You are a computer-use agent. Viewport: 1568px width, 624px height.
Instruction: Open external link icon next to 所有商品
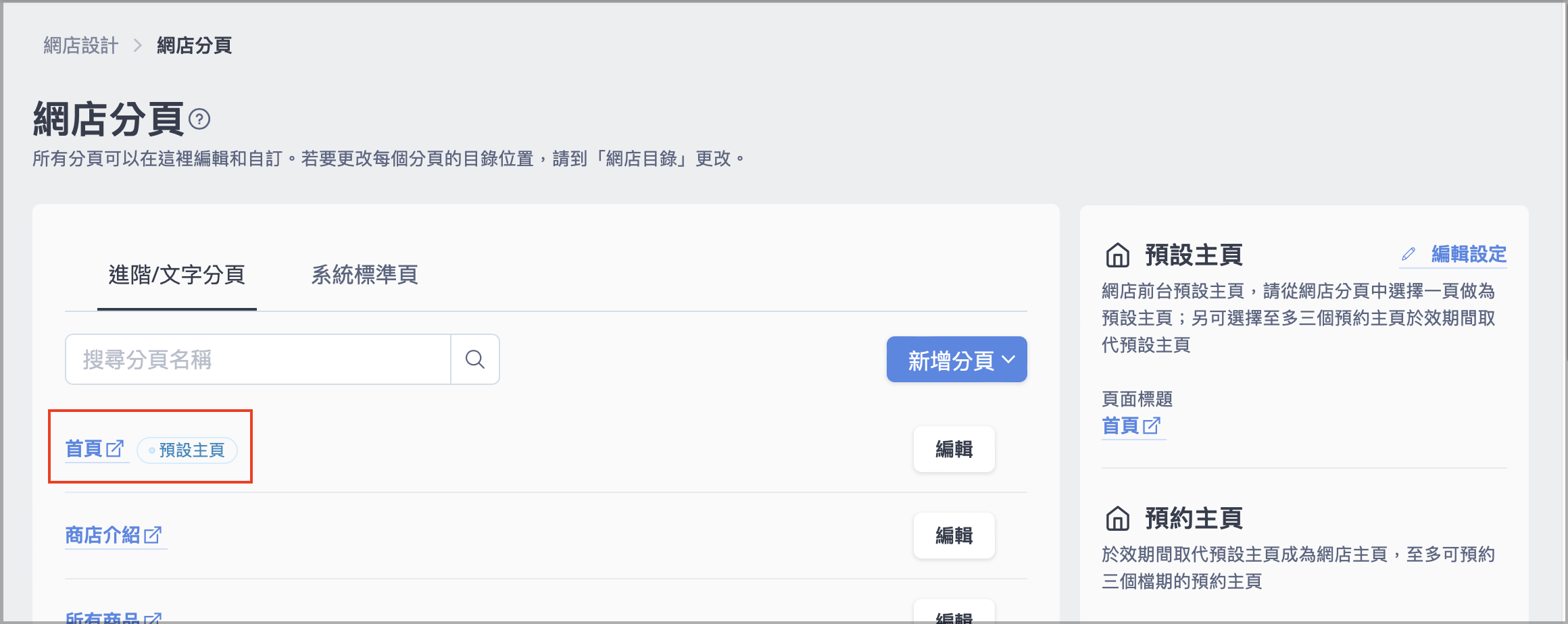point(153,617)
